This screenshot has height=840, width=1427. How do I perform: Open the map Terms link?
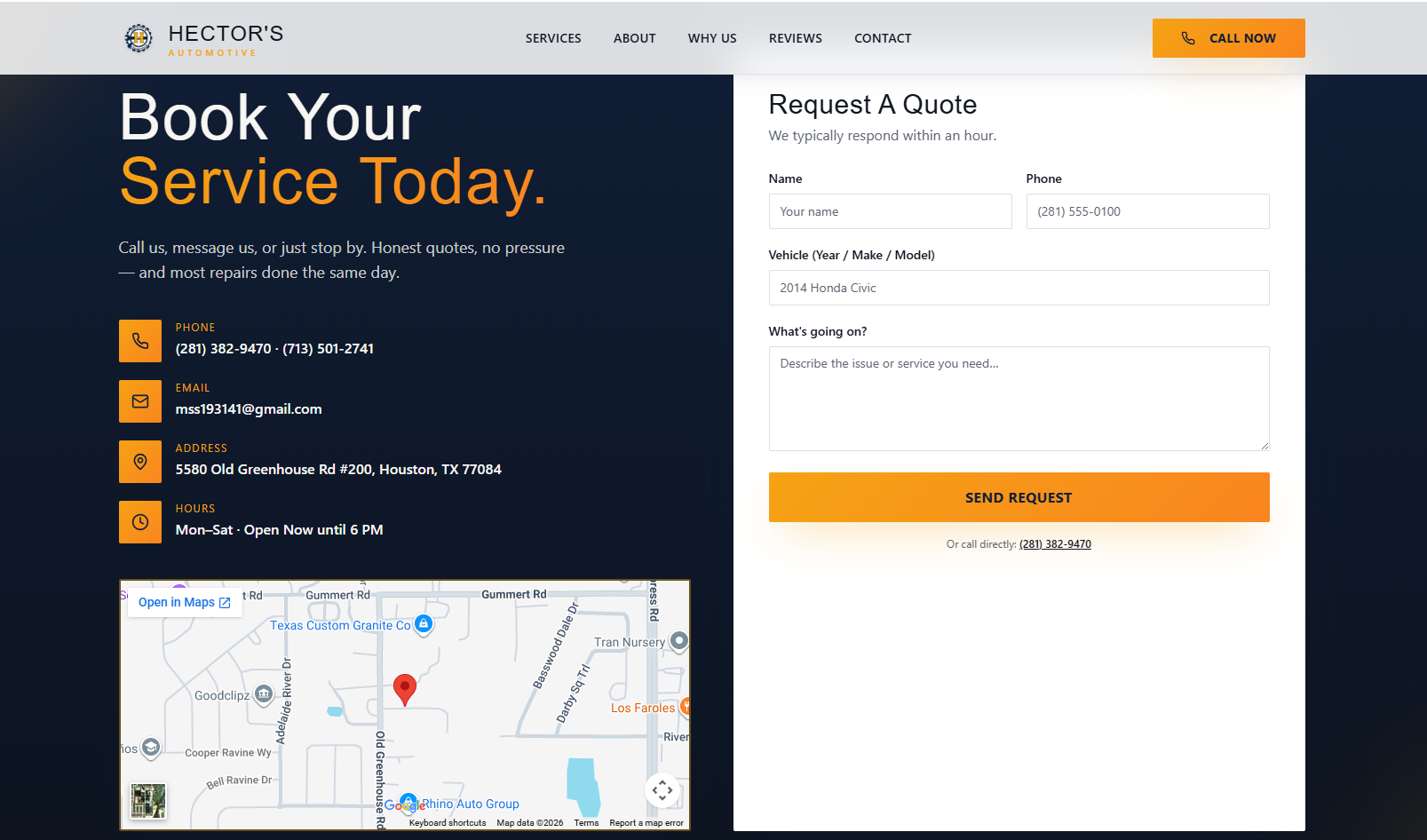tap(586, 823)
